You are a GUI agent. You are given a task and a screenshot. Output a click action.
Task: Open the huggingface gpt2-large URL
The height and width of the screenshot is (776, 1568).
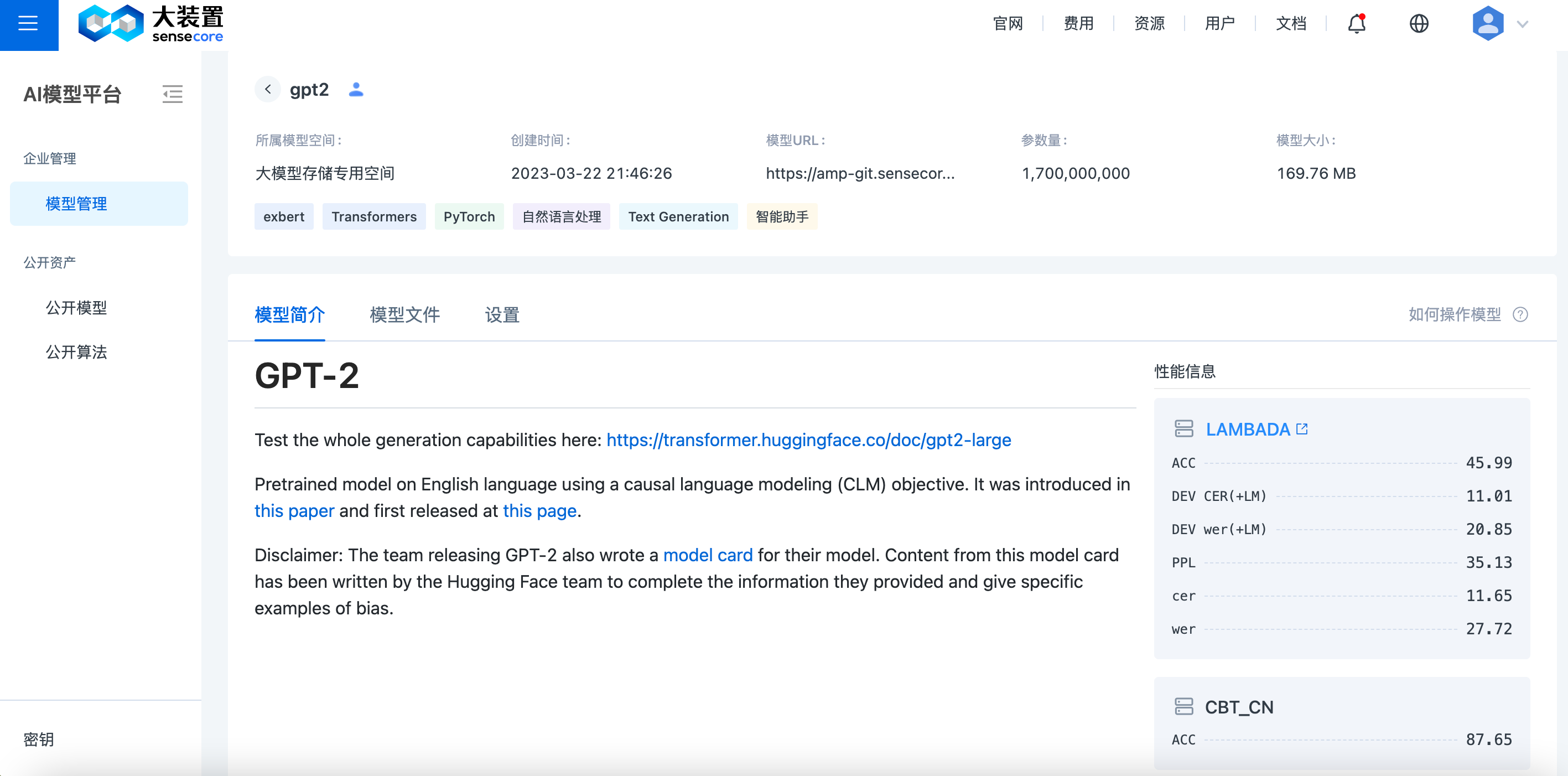pyautogui.click(x=808, y=440)
